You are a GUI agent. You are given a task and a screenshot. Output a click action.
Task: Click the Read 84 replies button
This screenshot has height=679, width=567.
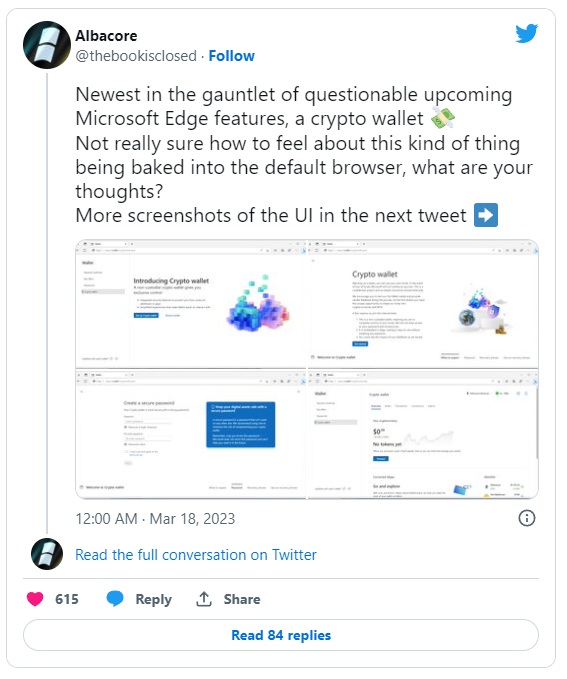(281, 635)
